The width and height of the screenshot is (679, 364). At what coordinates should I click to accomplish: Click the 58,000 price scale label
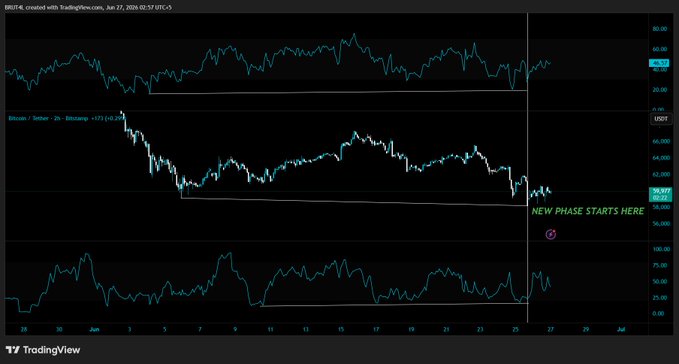click(x=661, y=207)
